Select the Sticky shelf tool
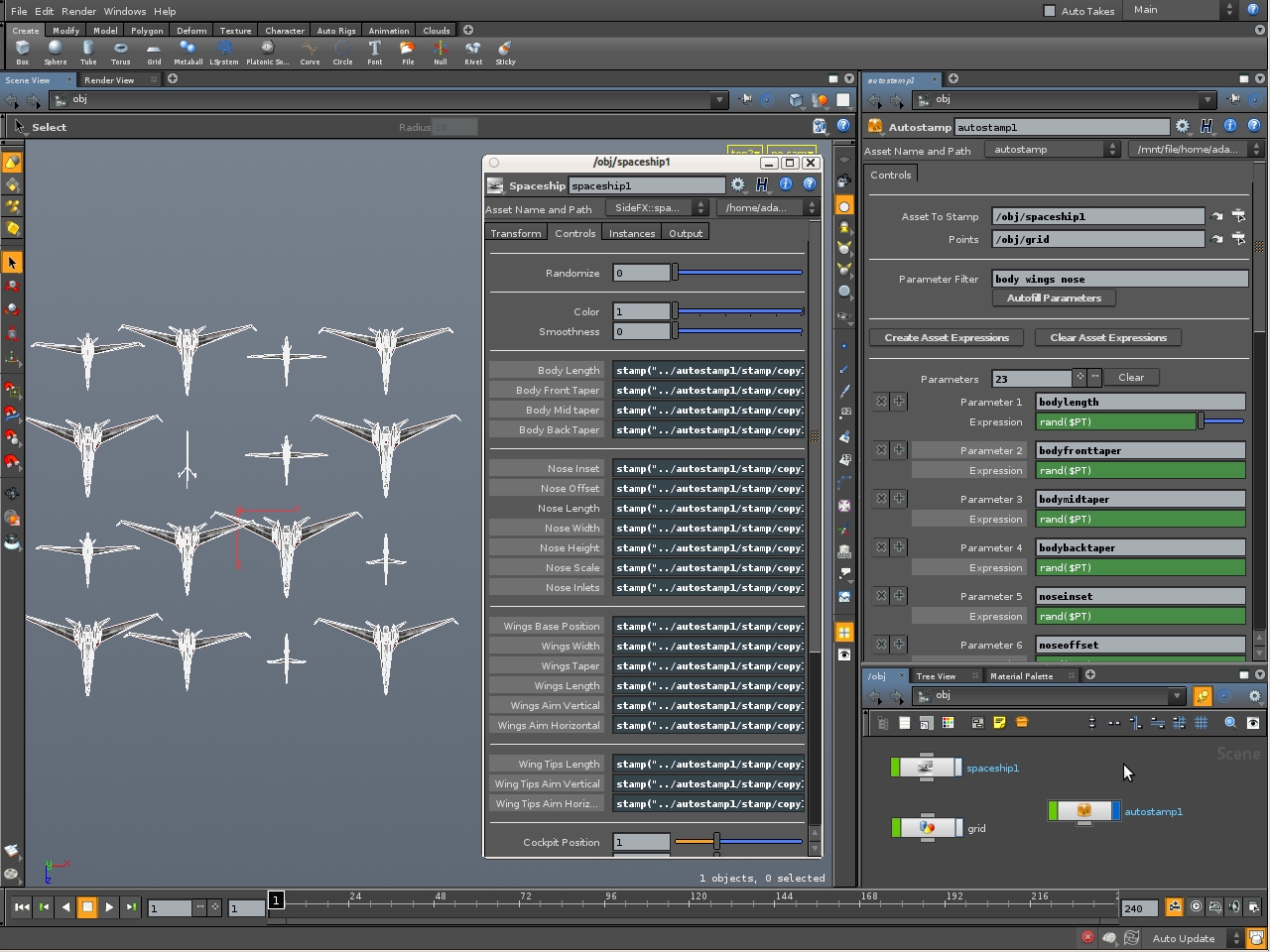The width and height of the screenshot is (1270, 952). [x=506, y=53]
